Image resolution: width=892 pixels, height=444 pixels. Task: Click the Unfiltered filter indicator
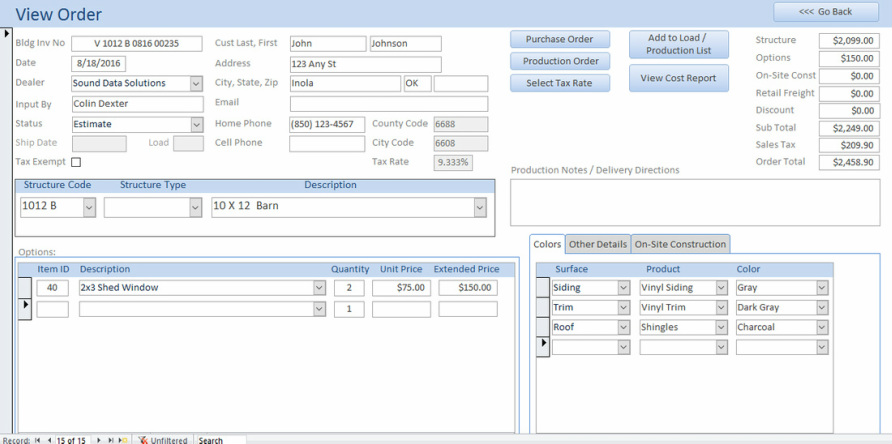163,440
